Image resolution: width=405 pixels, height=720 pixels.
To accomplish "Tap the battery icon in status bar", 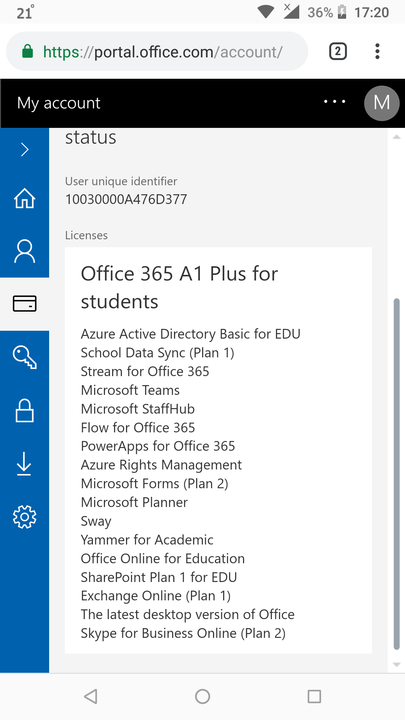I will [342, 12].
